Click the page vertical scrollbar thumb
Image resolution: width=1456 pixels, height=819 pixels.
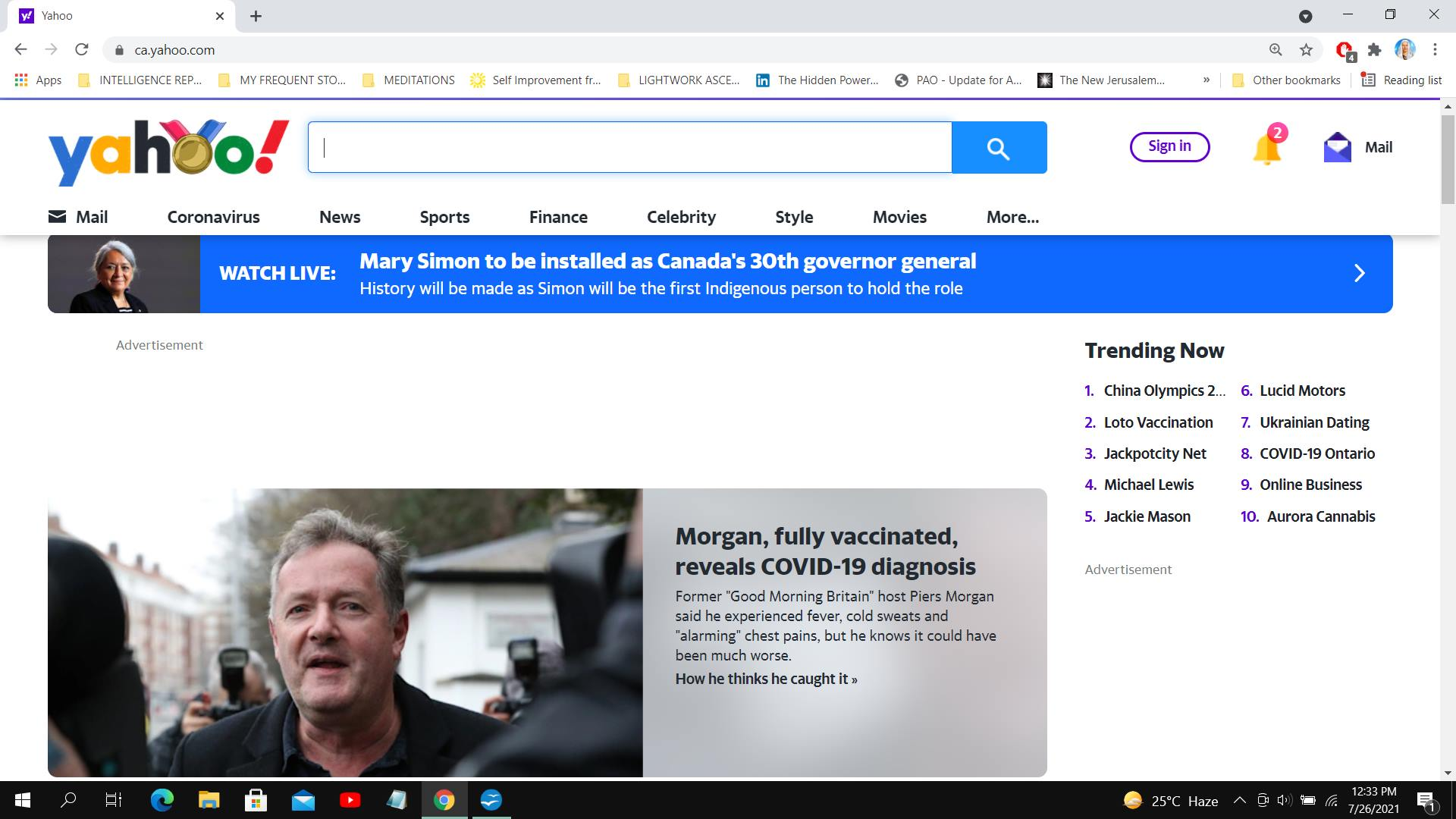[1448, 159]
